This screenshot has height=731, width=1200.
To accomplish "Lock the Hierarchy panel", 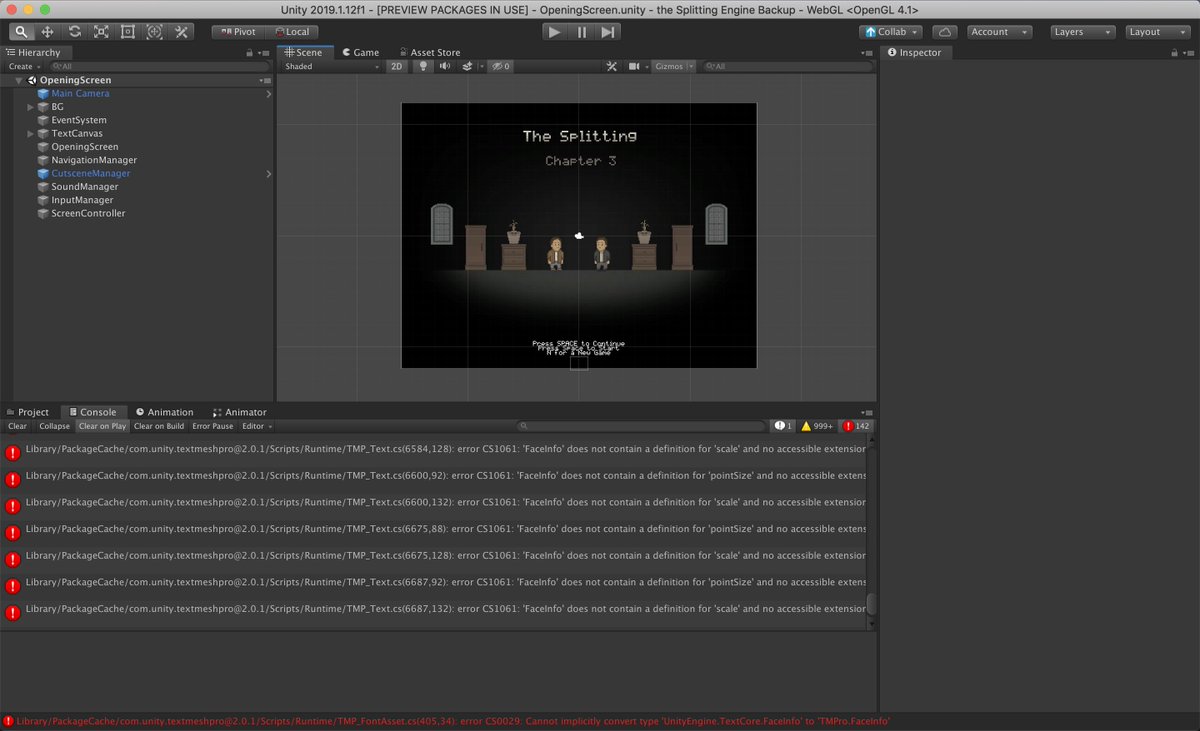I will [249, 52].
